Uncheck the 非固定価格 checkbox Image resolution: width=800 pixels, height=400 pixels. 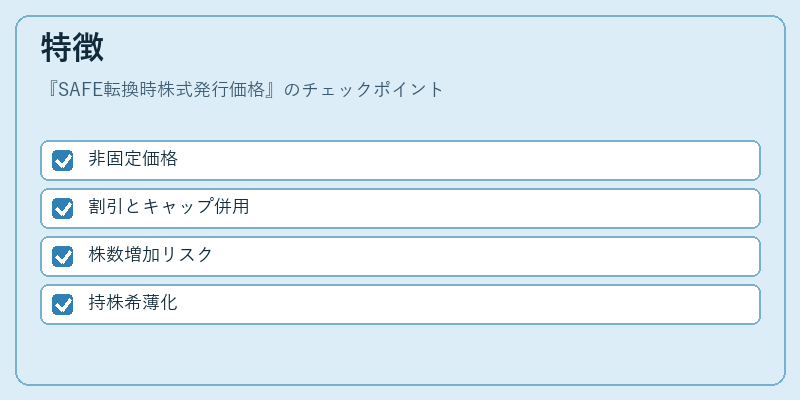coord(62,160)
